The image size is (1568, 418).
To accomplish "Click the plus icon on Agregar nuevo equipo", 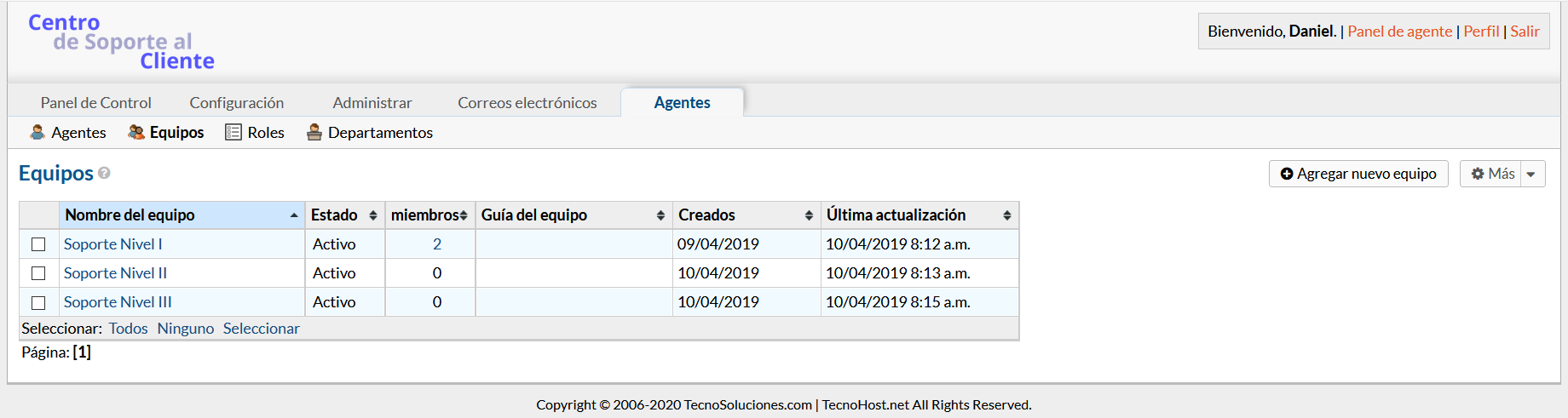I will click(1287, 174).
